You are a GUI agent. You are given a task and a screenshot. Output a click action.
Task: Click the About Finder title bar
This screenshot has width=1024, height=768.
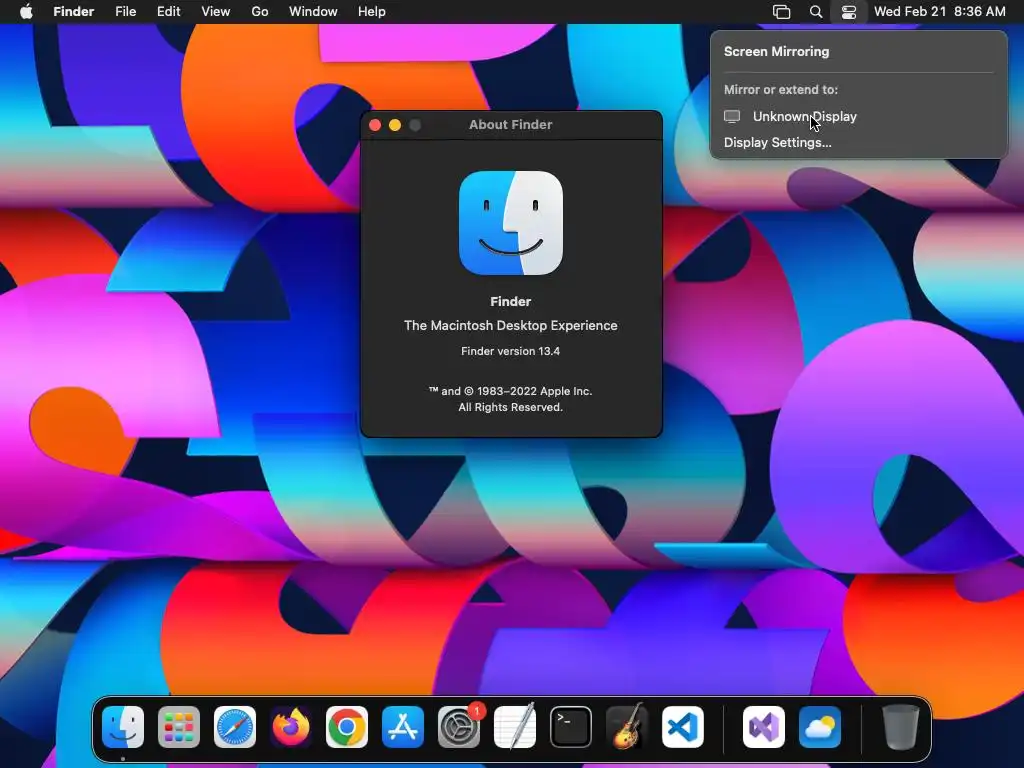click(511, 125)
